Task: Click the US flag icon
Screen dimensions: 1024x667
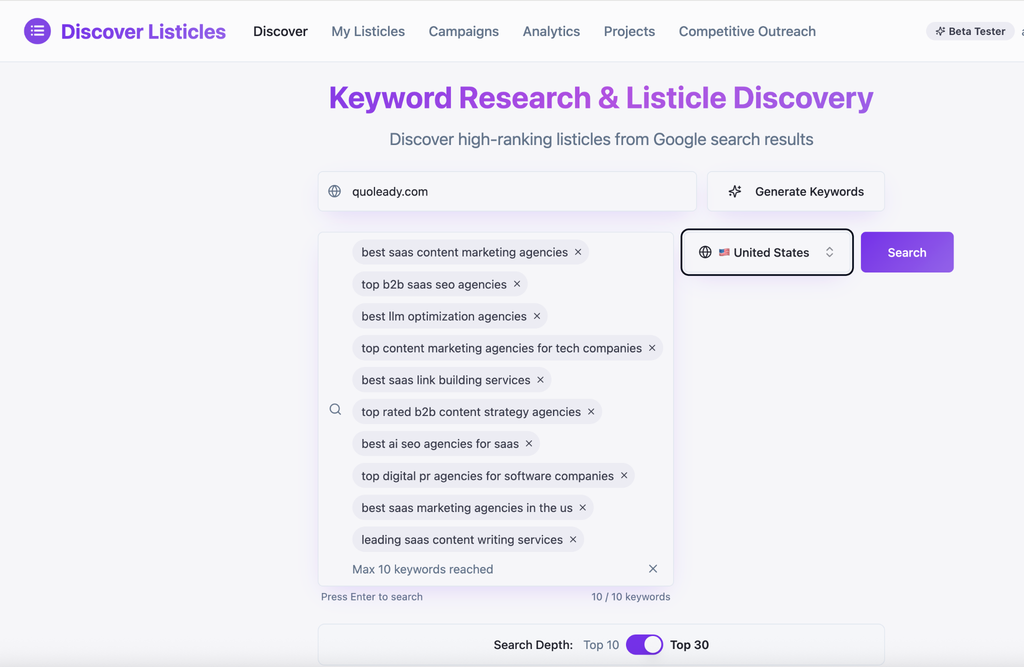Action: 724,252
